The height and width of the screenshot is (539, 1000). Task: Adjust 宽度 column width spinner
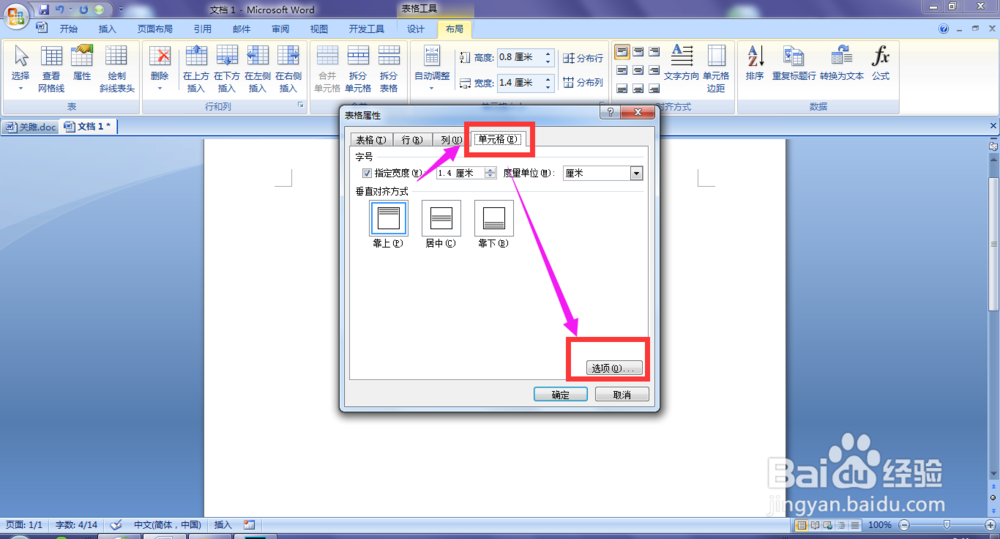tap(548, 83)
